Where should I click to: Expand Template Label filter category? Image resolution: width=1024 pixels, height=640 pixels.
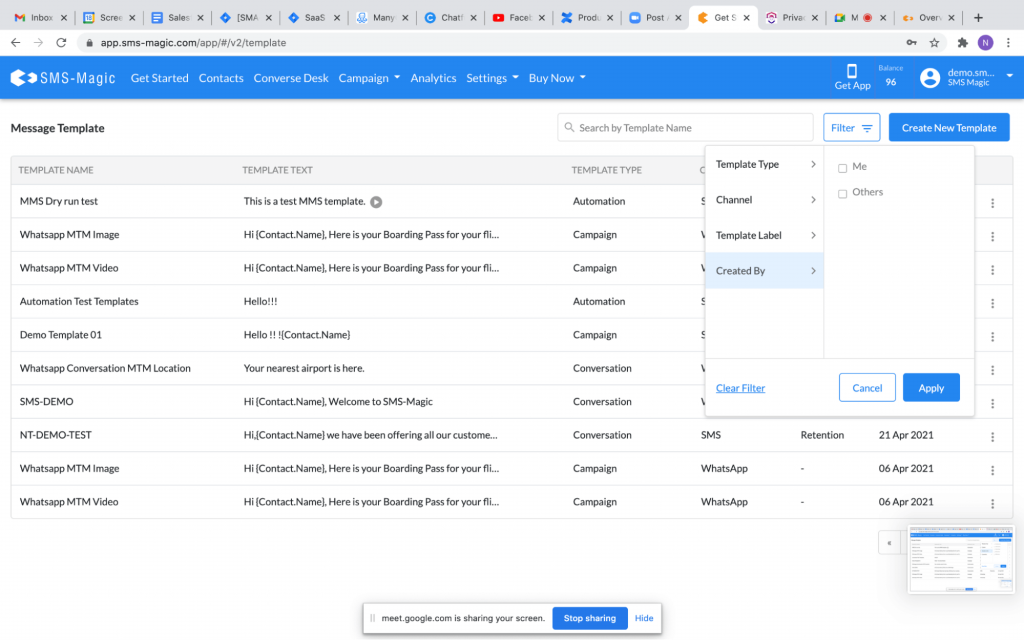coord(764,235)
